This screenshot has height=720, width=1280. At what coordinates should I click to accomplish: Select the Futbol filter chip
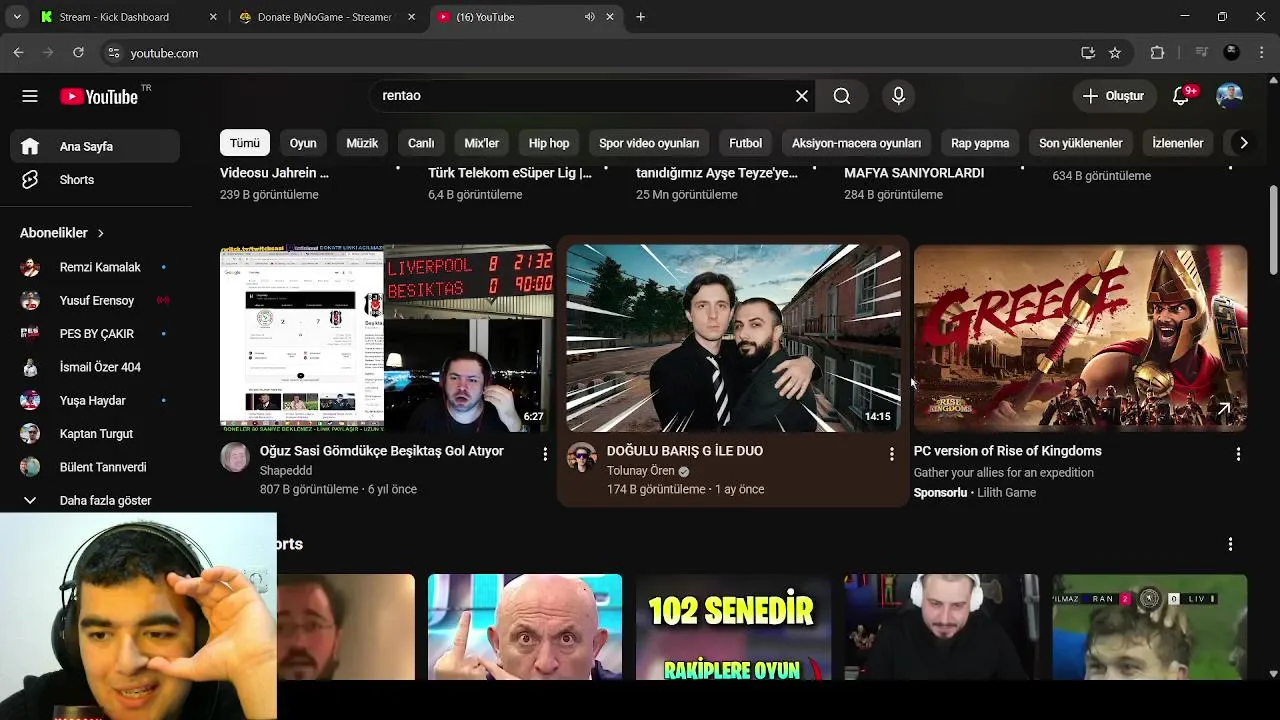pos(745,143)
